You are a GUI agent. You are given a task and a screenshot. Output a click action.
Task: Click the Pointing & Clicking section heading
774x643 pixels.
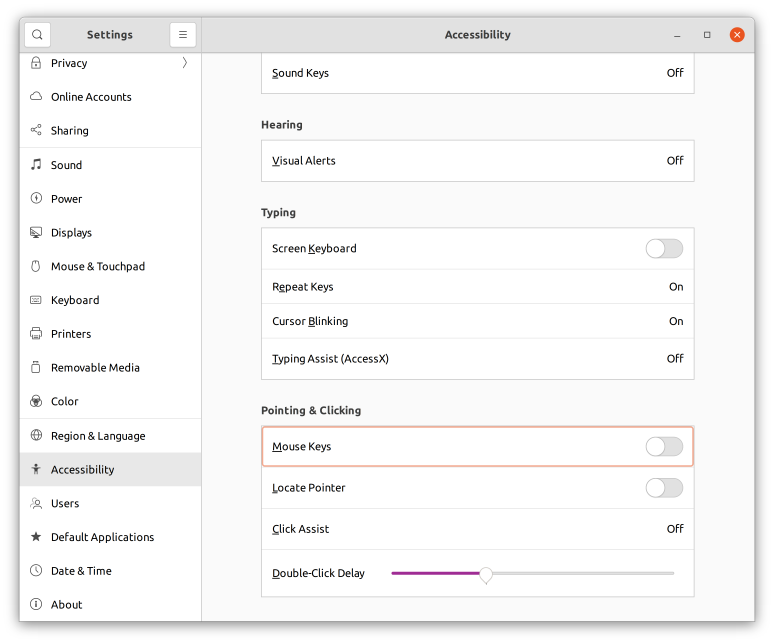[311, 411]
